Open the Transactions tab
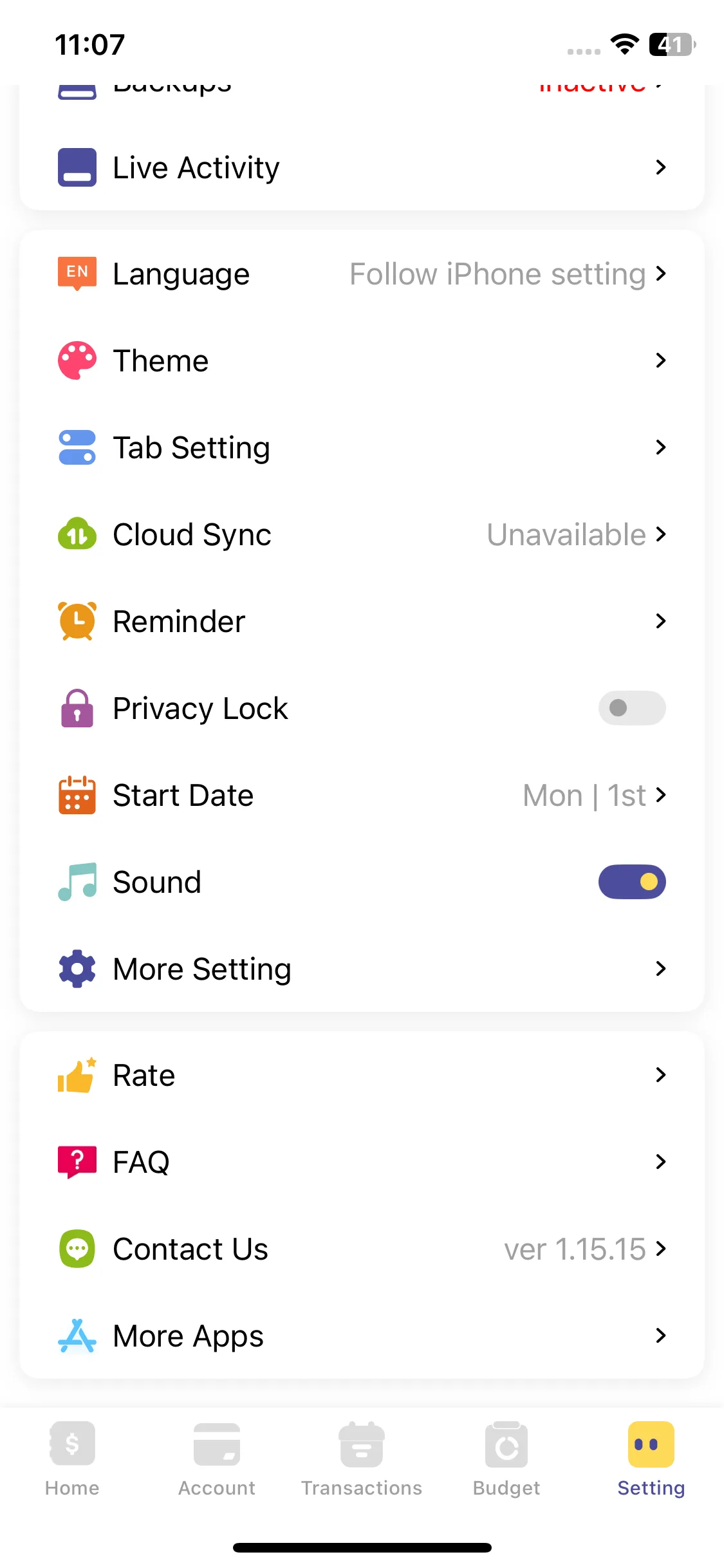724x1568 pixels. [362, 1458]
